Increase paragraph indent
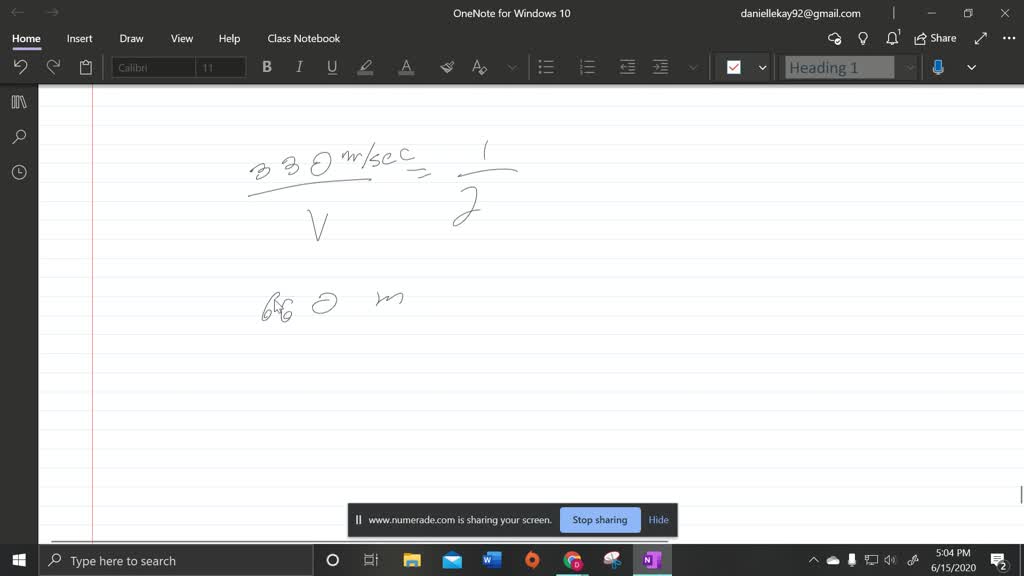Viewport: 1024px width, 576px height. (660, 67)
